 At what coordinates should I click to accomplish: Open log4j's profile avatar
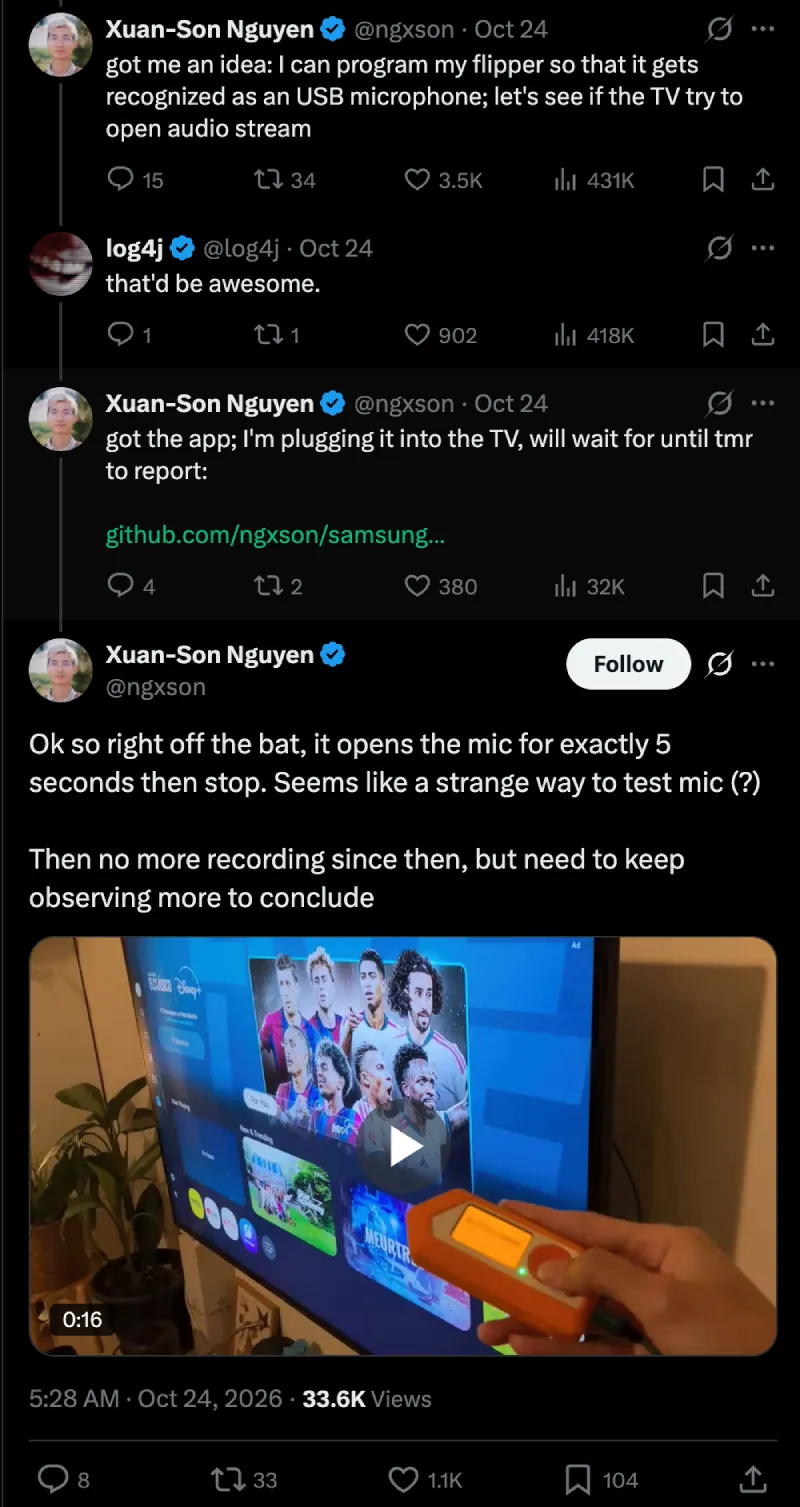(x=61, y=263)
